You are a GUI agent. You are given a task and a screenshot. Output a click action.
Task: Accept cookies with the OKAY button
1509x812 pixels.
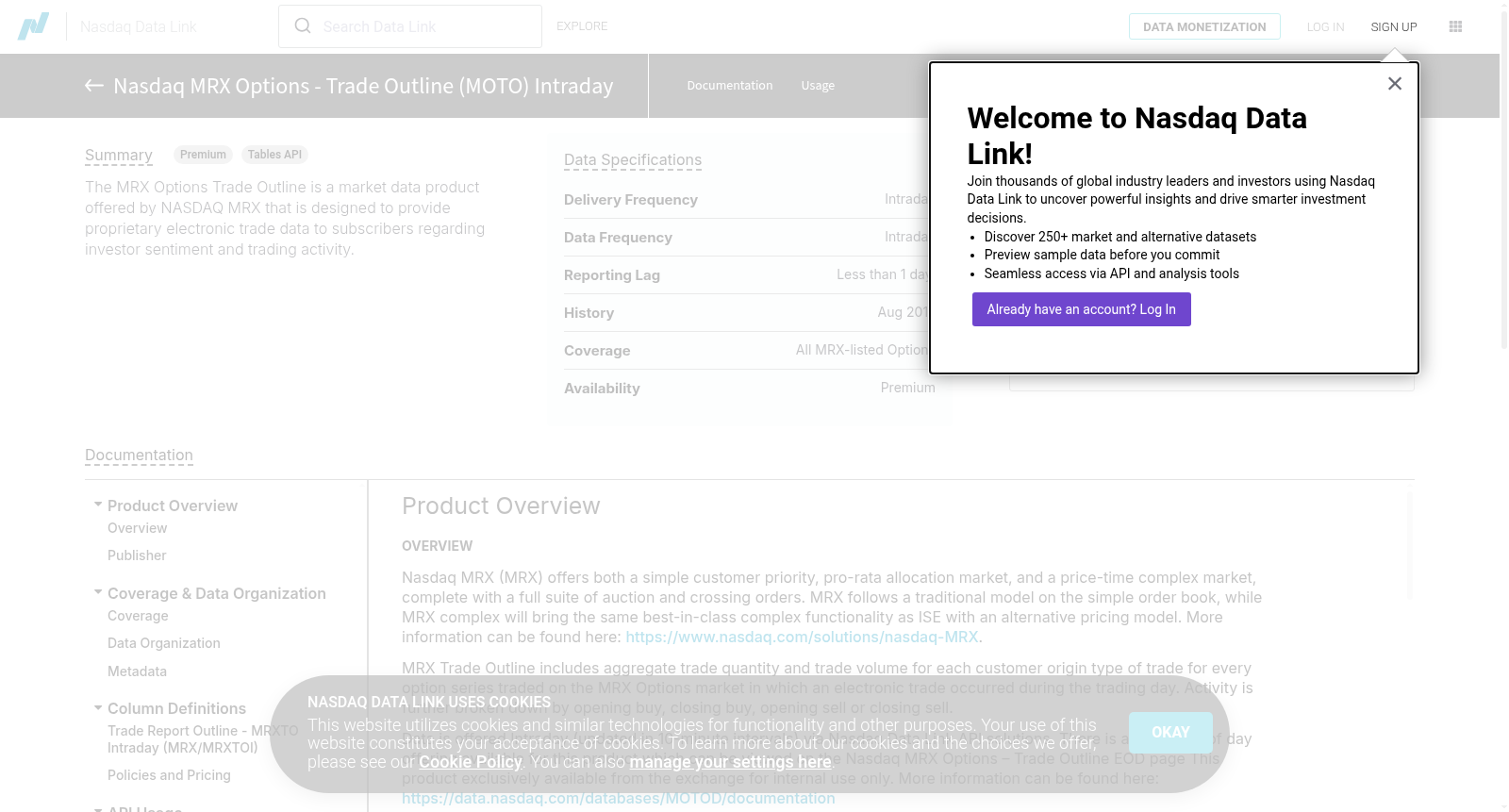(1170, 733)
